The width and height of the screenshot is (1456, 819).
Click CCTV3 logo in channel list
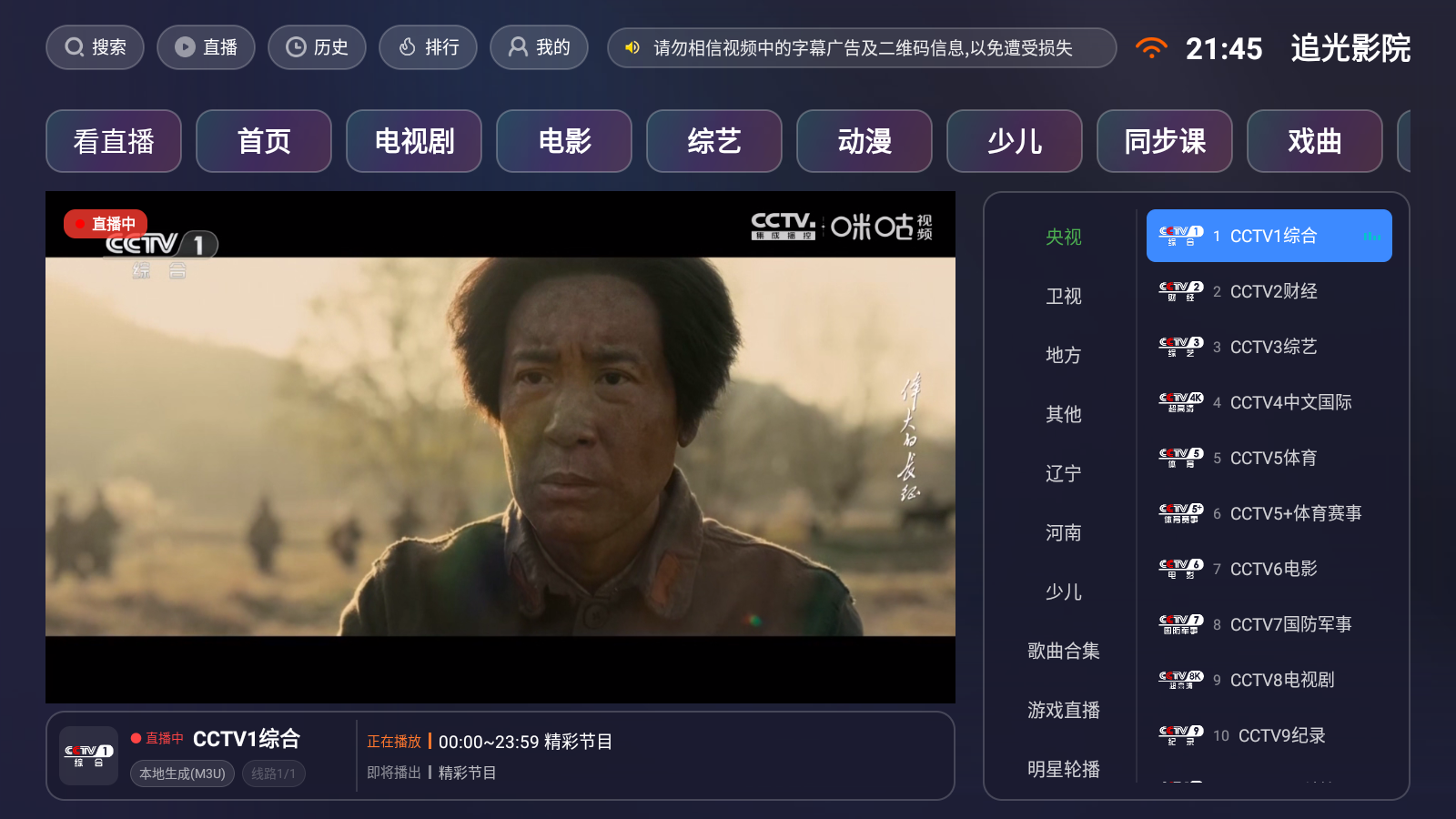tap(1181, 347)
